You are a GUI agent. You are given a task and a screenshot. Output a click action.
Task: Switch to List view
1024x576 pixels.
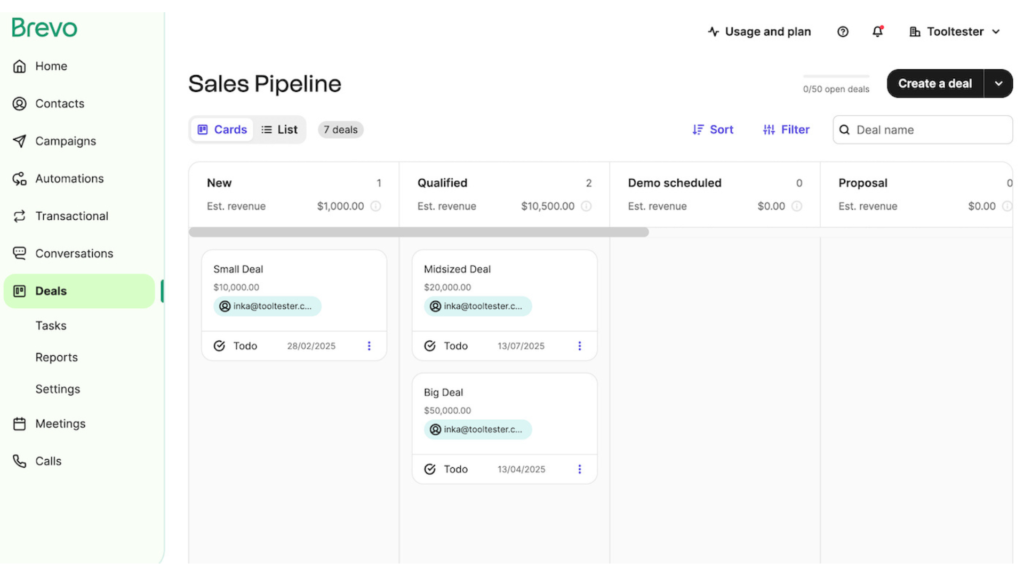279,129
